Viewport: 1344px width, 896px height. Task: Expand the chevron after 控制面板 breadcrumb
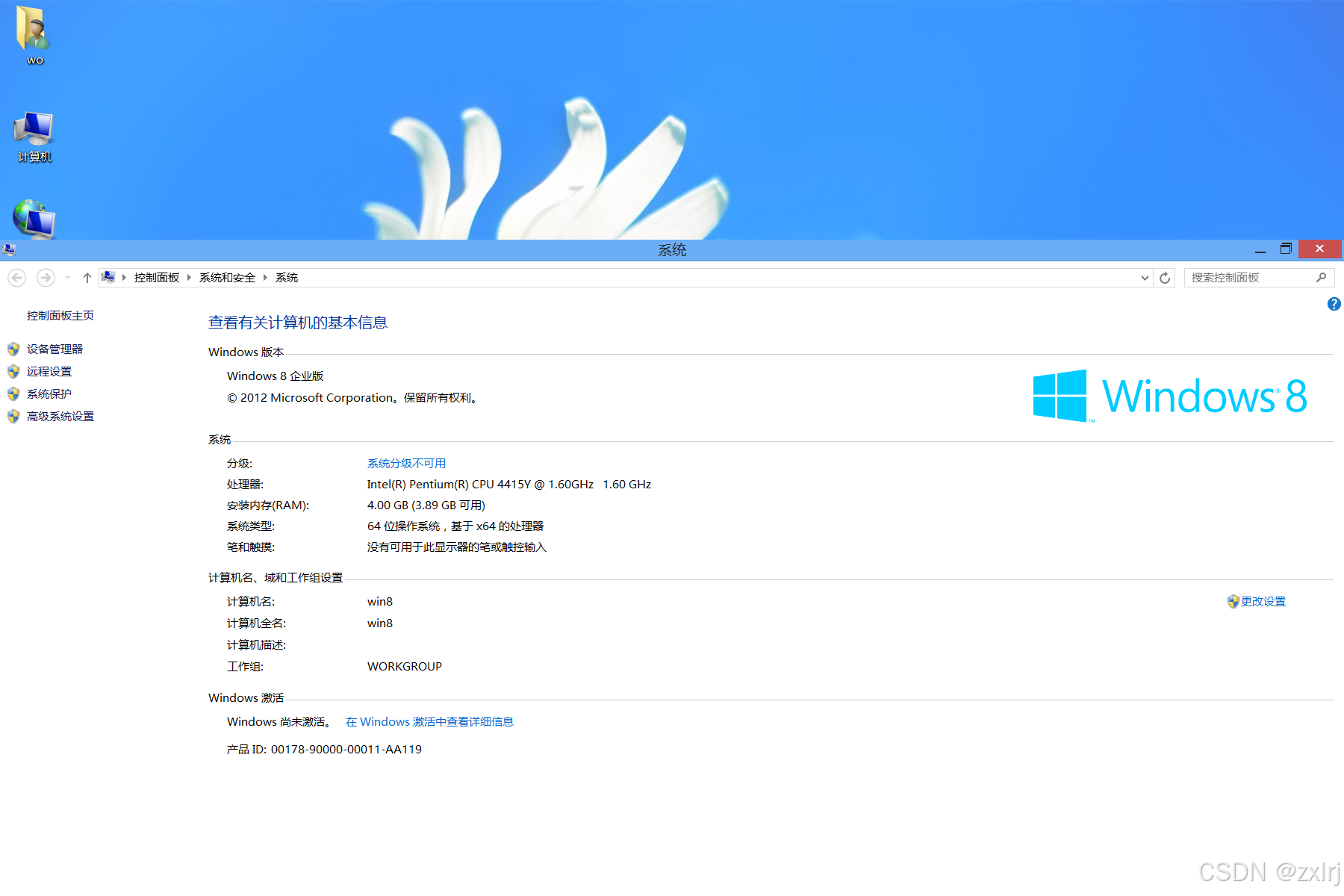(189, 278)
